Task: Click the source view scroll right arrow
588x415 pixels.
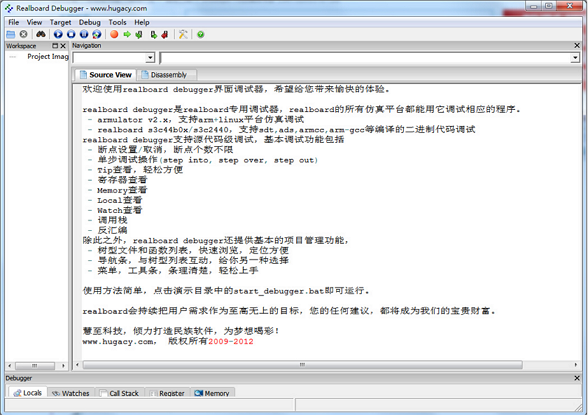Action: coord(576,365)
